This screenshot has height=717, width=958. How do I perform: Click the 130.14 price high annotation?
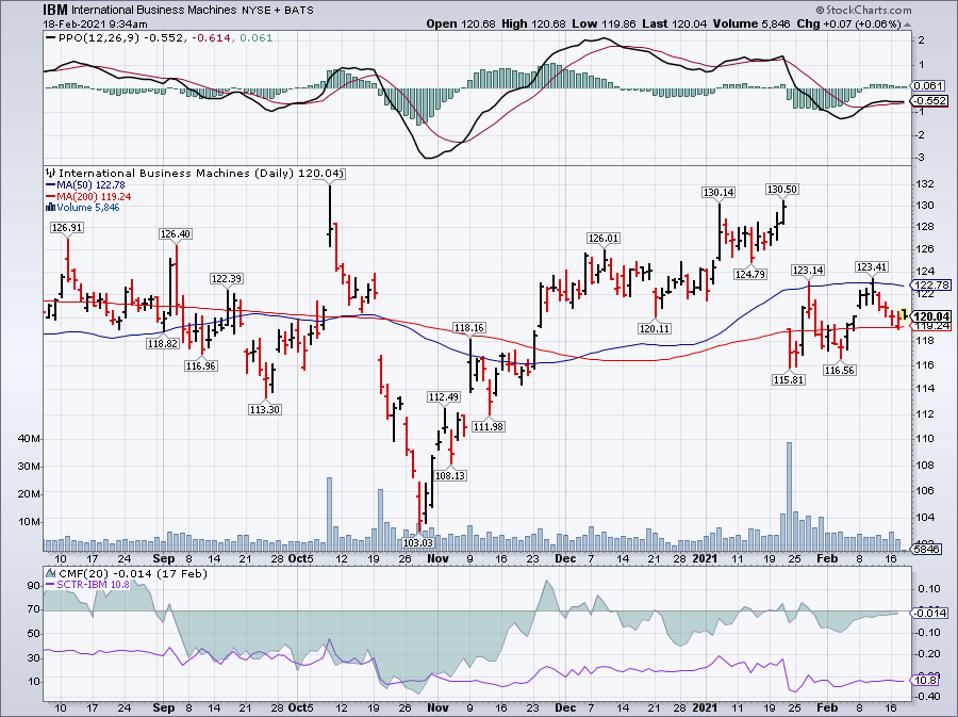tap(718, 193)
